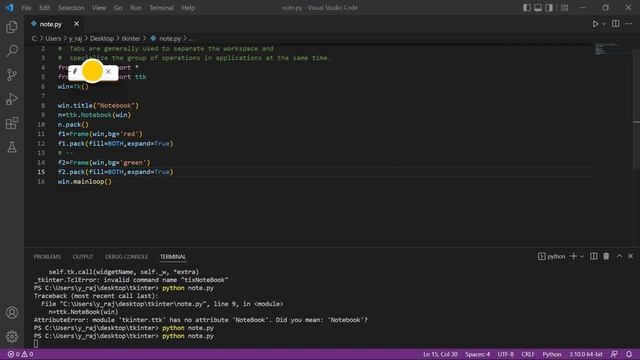The height and width of the screenshot is (360, 640).
Task: Close the note.py editor tab
Action: click(x=76, y=24)
